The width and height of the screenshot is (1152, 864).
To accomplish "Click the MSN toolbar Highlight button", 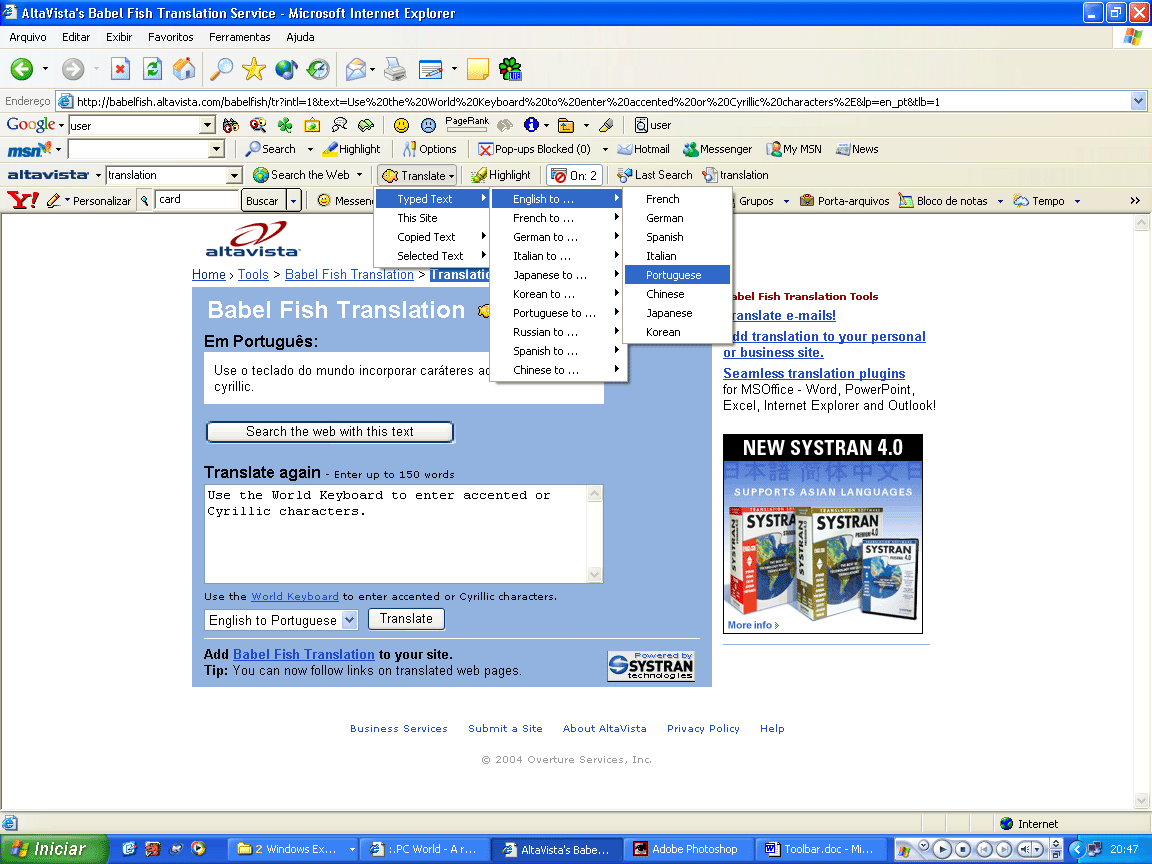I will (x=351, y=149).
